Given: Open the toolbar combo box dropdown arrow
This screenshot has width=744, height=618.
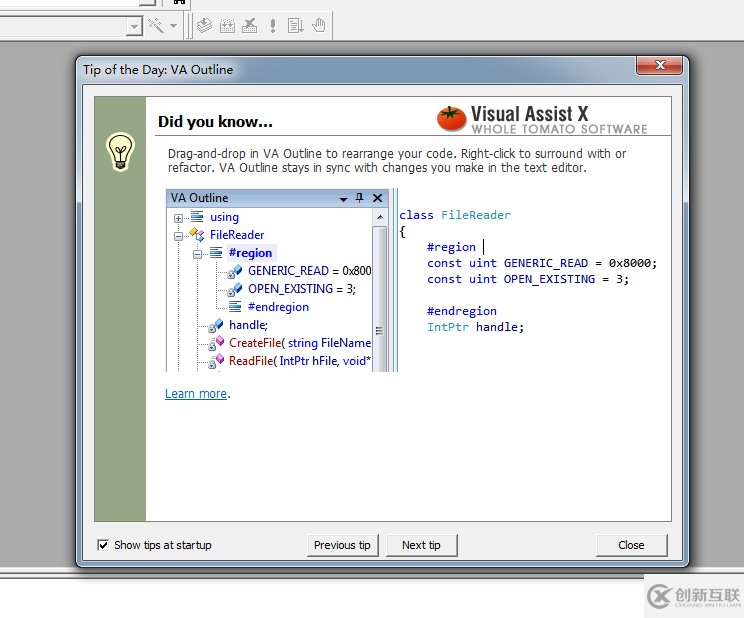Looking at the screenshot, I should (134, 27).
